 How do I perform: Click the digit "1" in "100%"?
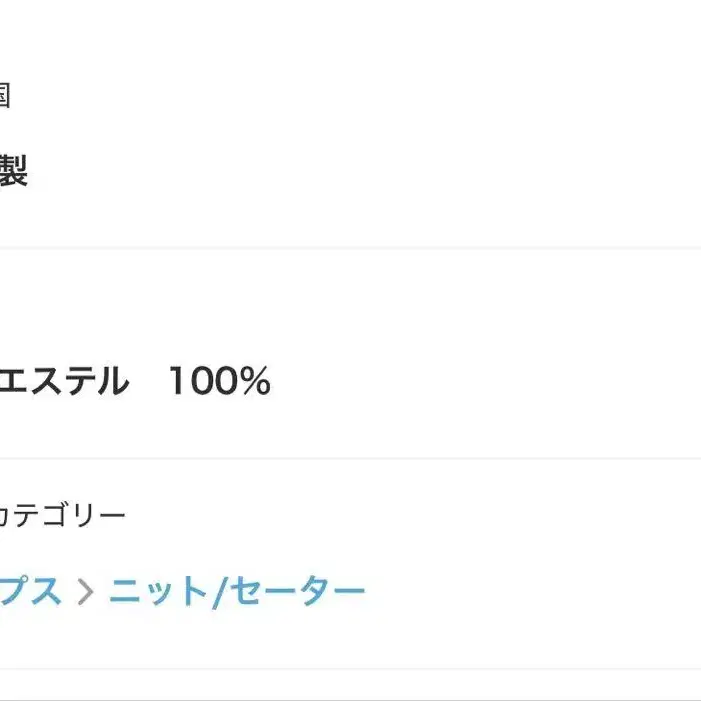(177, 381)
